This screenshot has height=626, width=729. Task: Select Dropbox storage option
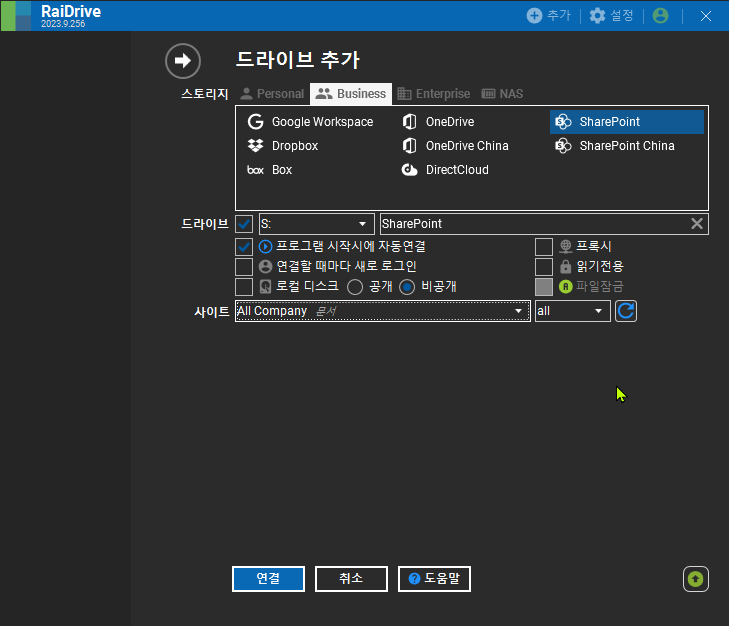tap(283, 146)
